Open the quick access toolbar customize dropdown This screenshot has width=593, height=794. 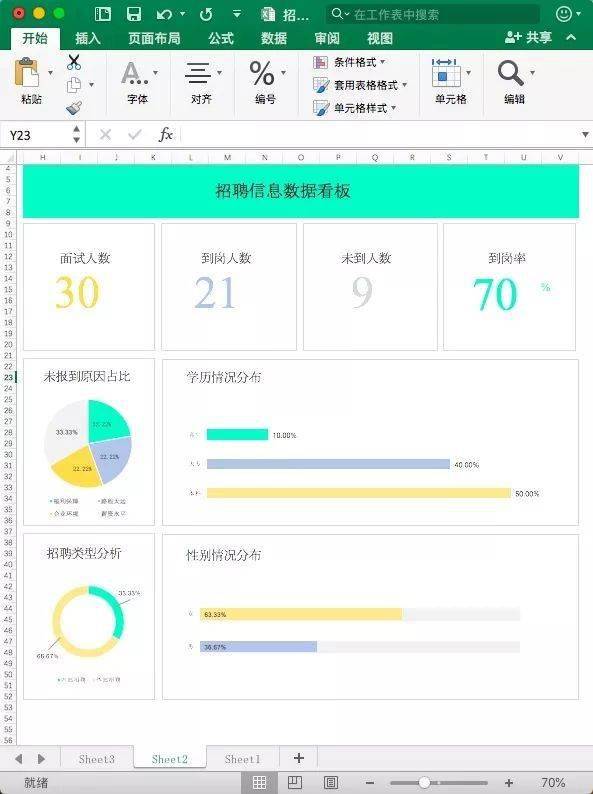(x=236, y=14)
